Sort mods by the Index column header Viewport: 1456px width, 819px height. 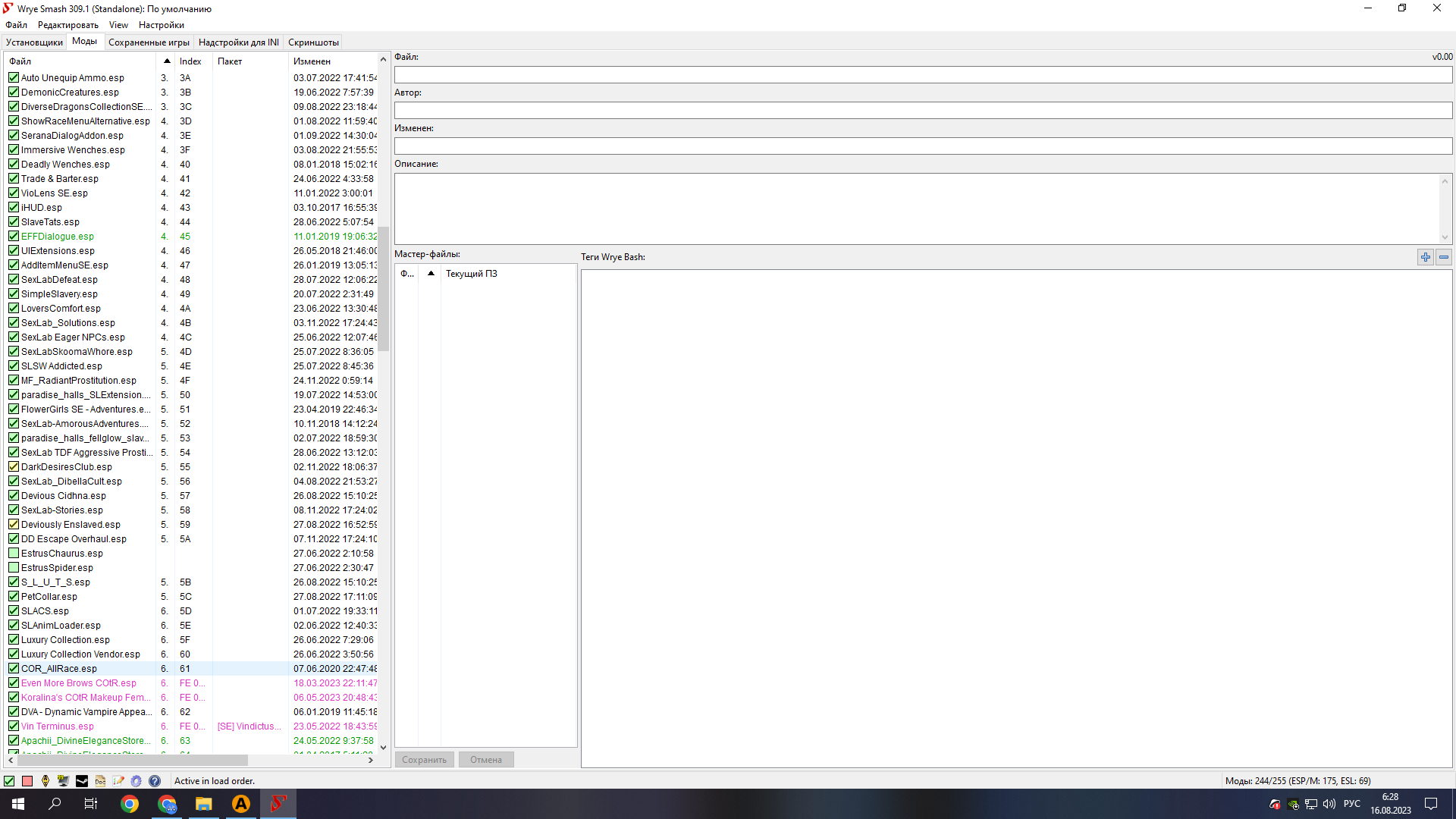(x=190, y=61)
